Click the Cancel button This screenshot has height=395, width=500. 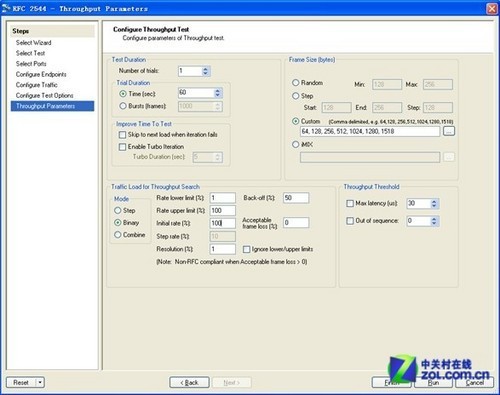coord(475,383)
